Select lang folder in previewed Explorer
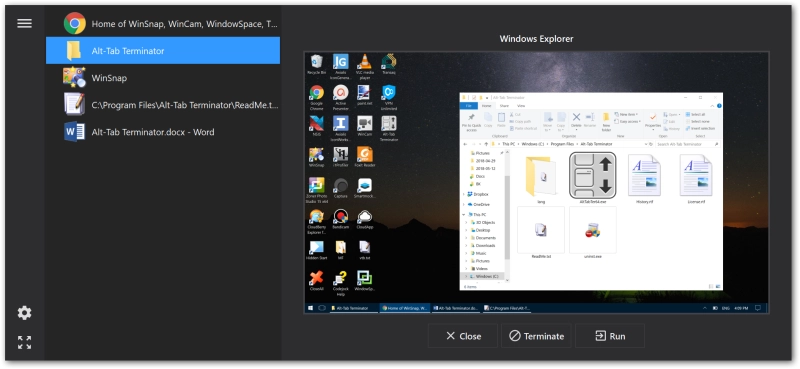This screenshot has height=369, width=800. click(x=541, y=179)
